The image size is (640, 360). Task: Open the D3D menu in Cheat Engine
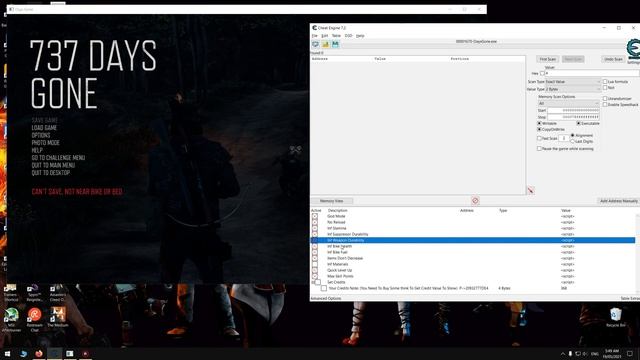(348, 36)
